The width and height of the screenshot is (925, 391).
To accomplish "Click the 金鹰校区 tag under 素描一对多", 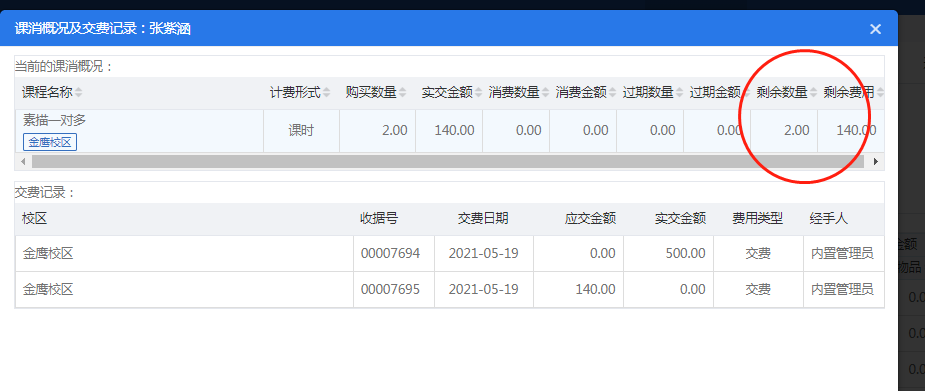I will tap(50, 142).
